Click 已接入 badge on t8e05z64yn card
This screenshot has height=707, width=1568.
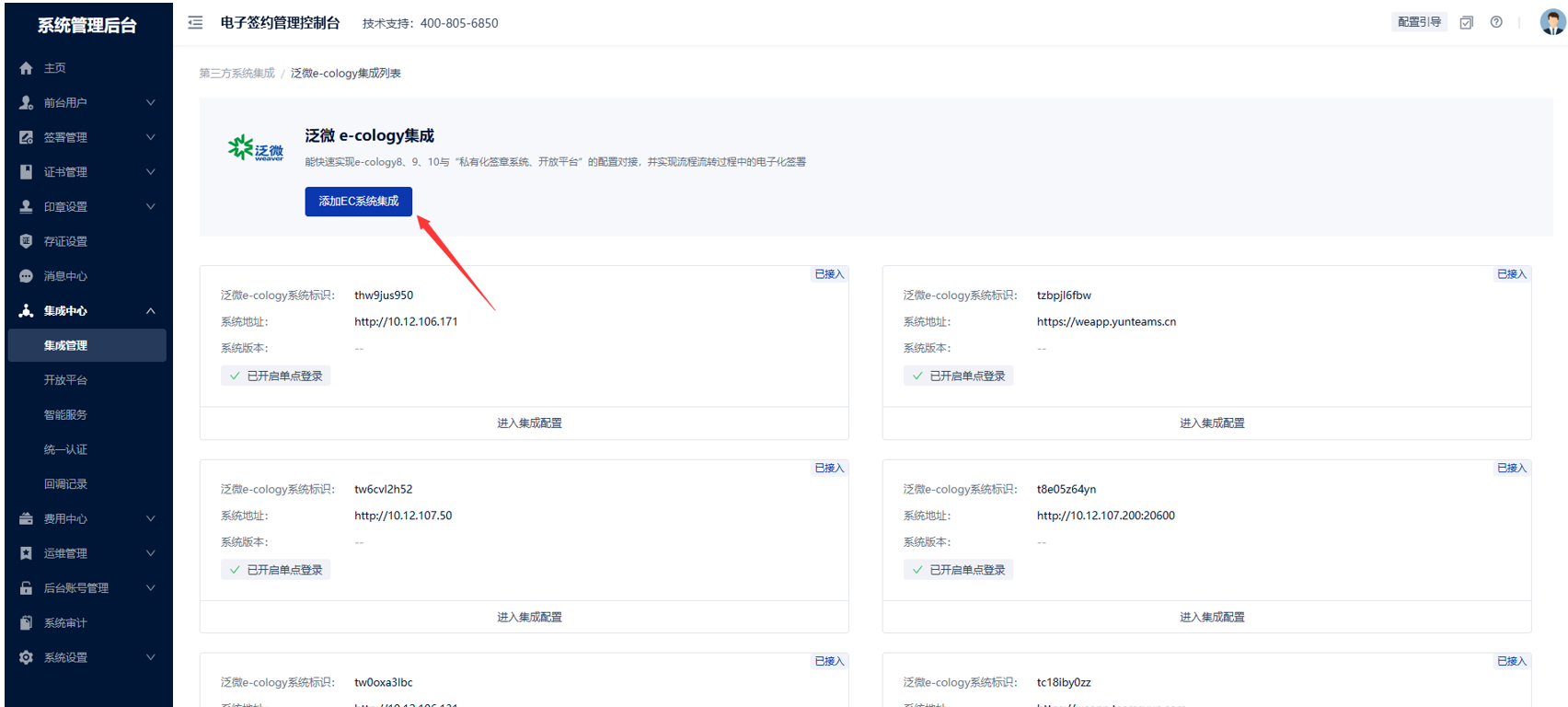1512,468
